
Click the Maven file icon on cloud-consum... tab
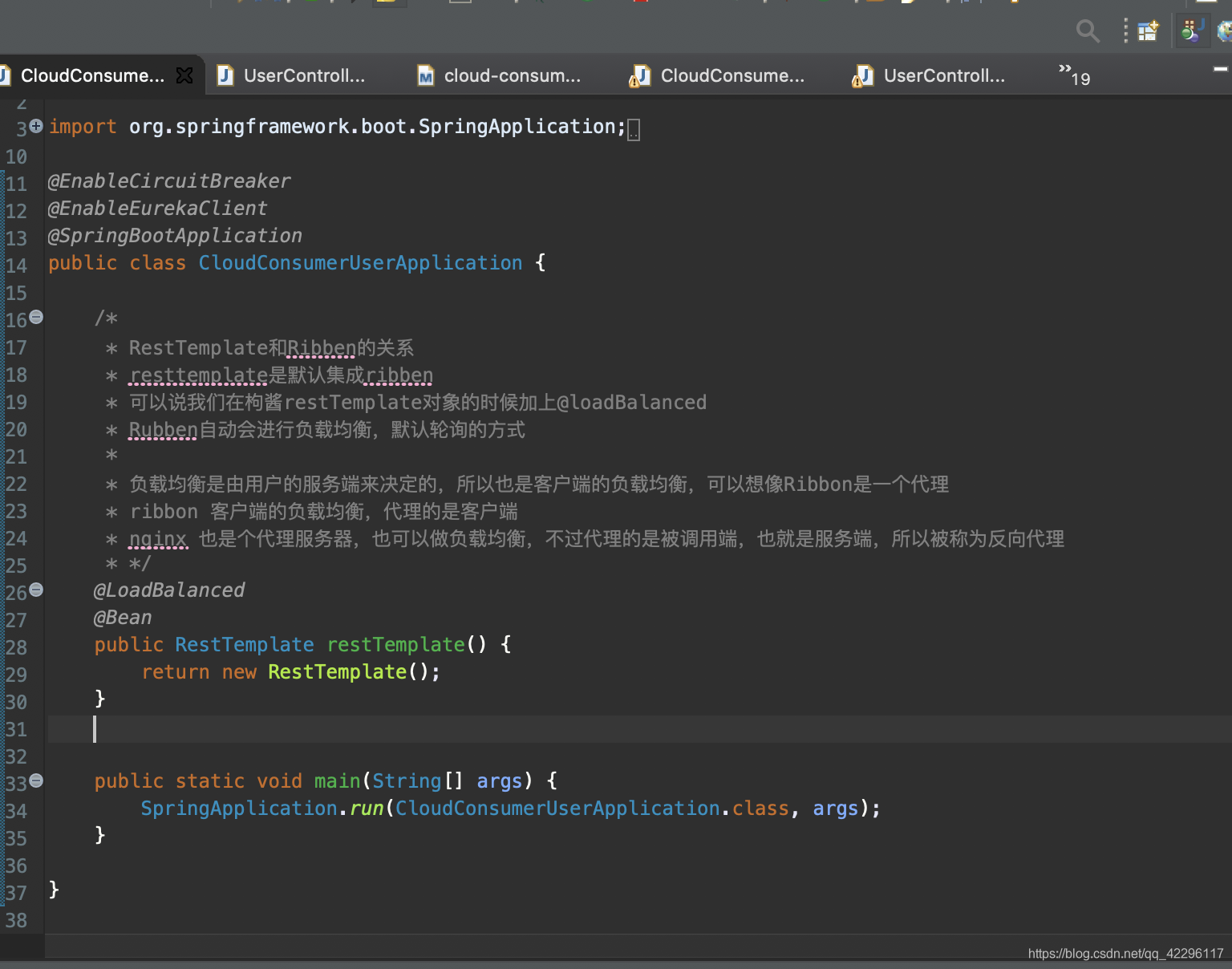coord(426,75)
